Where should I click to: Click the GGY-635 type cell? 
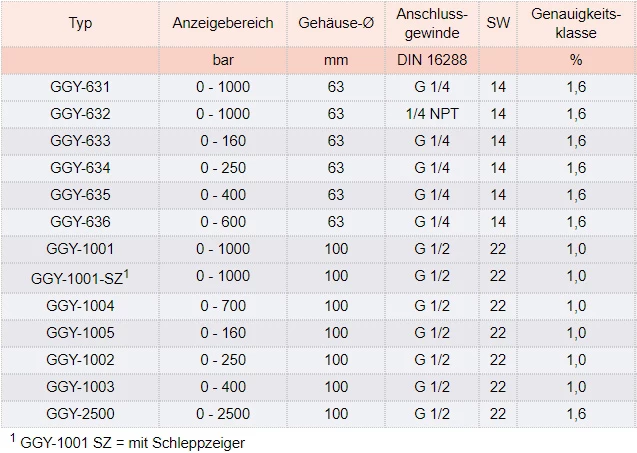(x=80, y=195)
